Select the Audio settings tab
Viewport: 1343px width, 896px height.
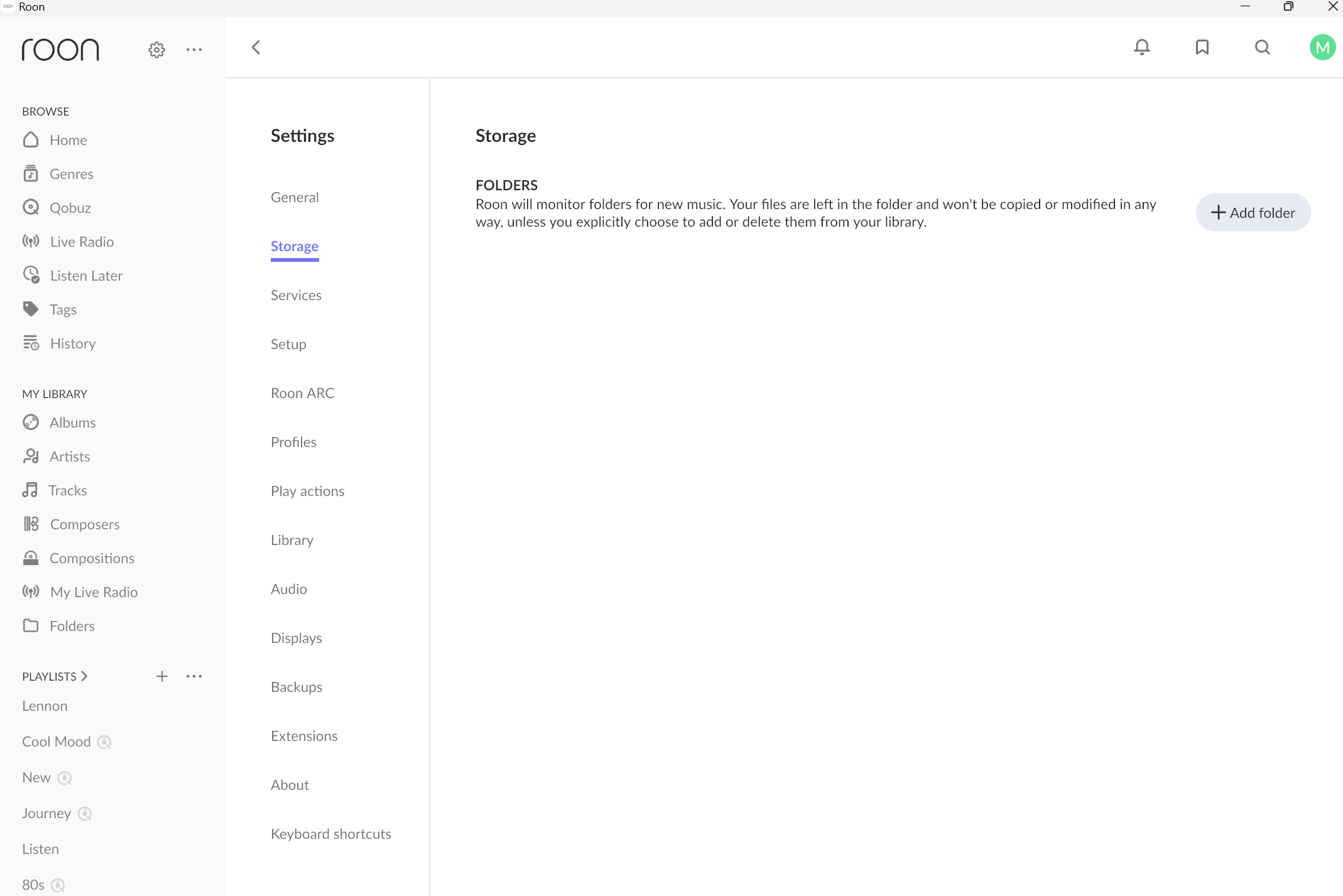click(x=289, y=589)
